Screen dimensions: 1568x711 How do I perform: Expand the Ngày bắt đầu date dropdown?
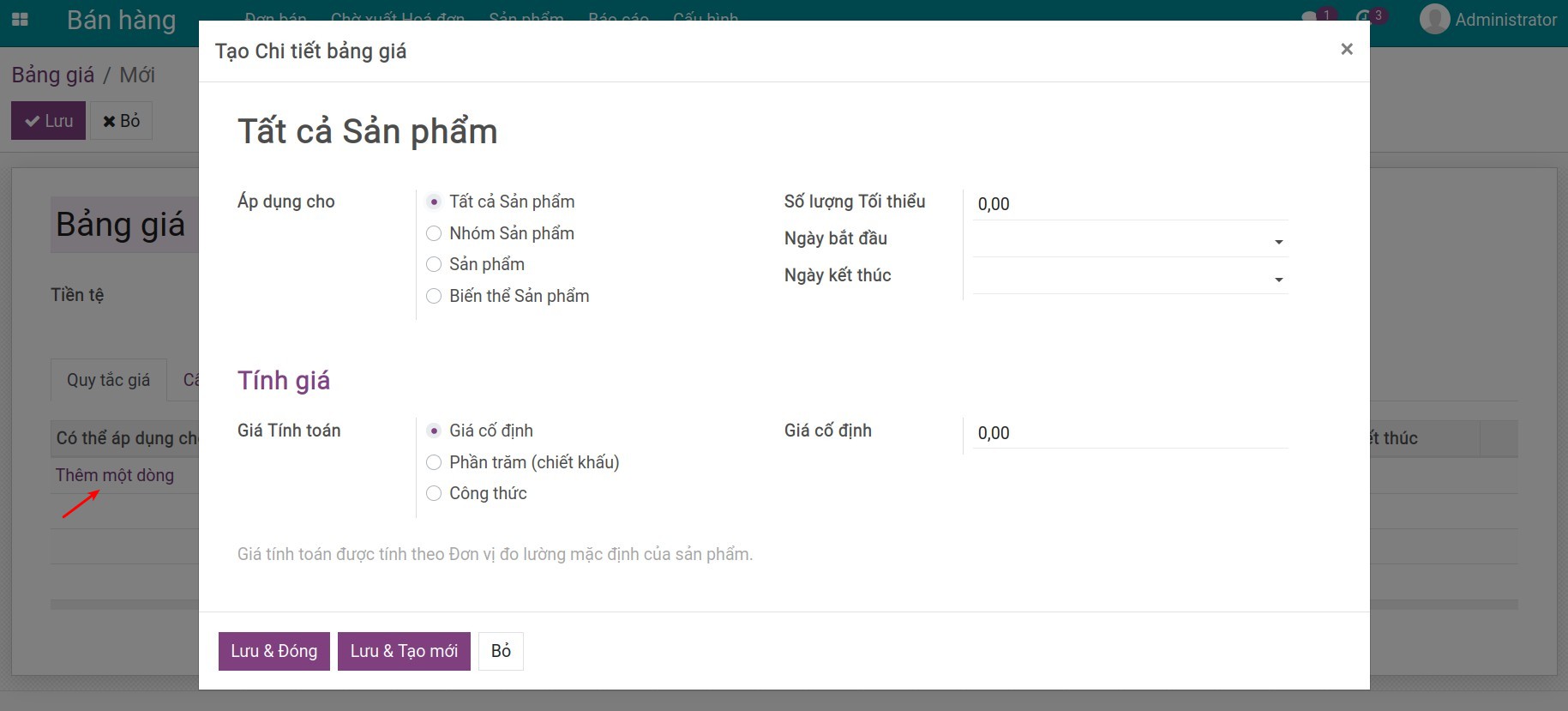pos(1278,242)
